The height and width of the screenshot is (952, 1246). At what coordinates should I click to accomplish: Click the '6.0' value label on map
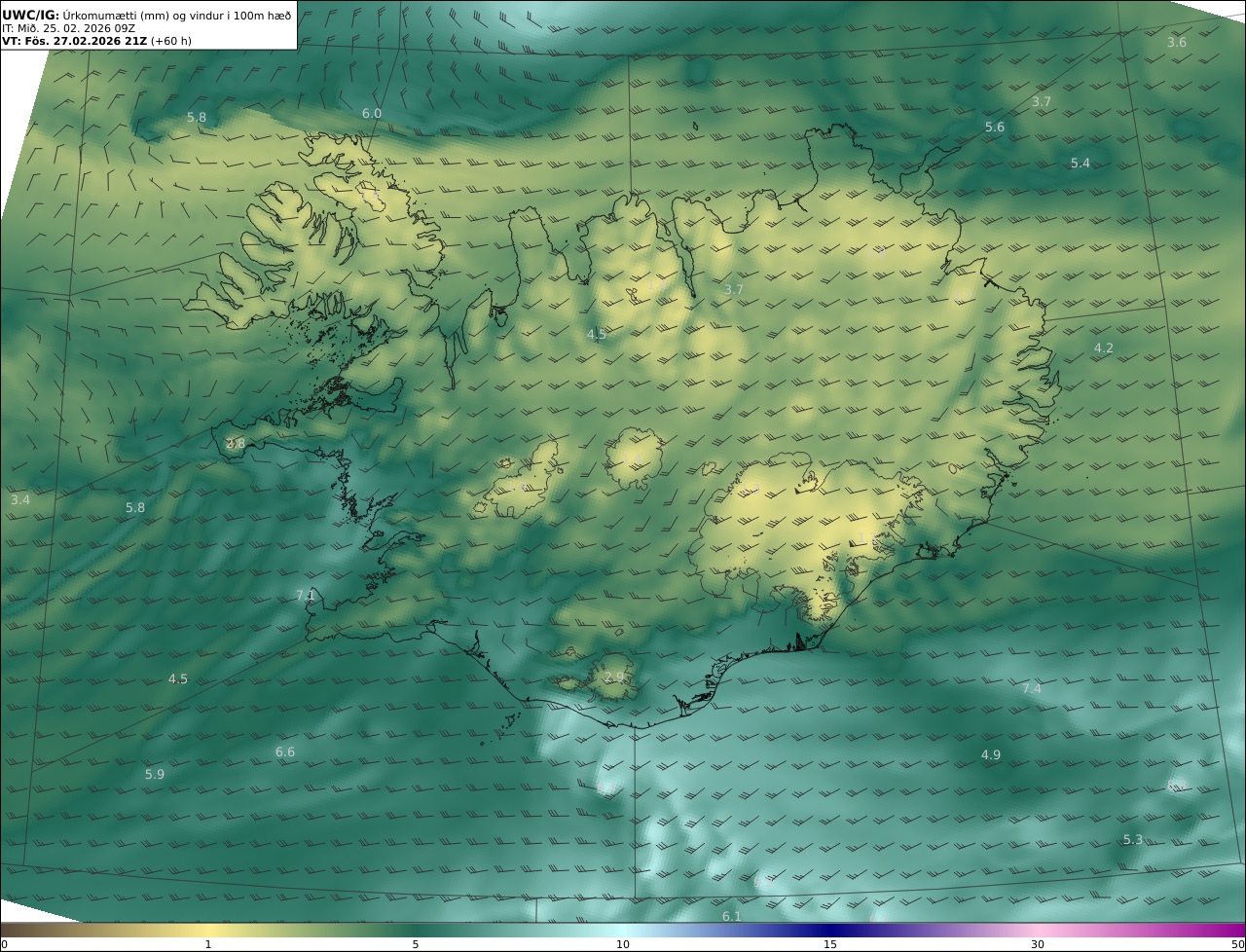point(372,114)
